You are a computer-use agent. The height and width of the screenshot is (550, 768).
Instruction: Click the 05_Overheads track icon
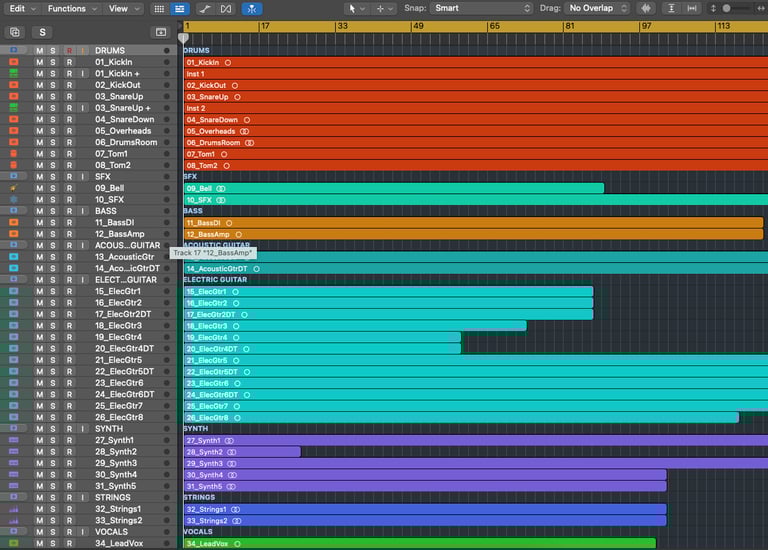click(14, 131)
